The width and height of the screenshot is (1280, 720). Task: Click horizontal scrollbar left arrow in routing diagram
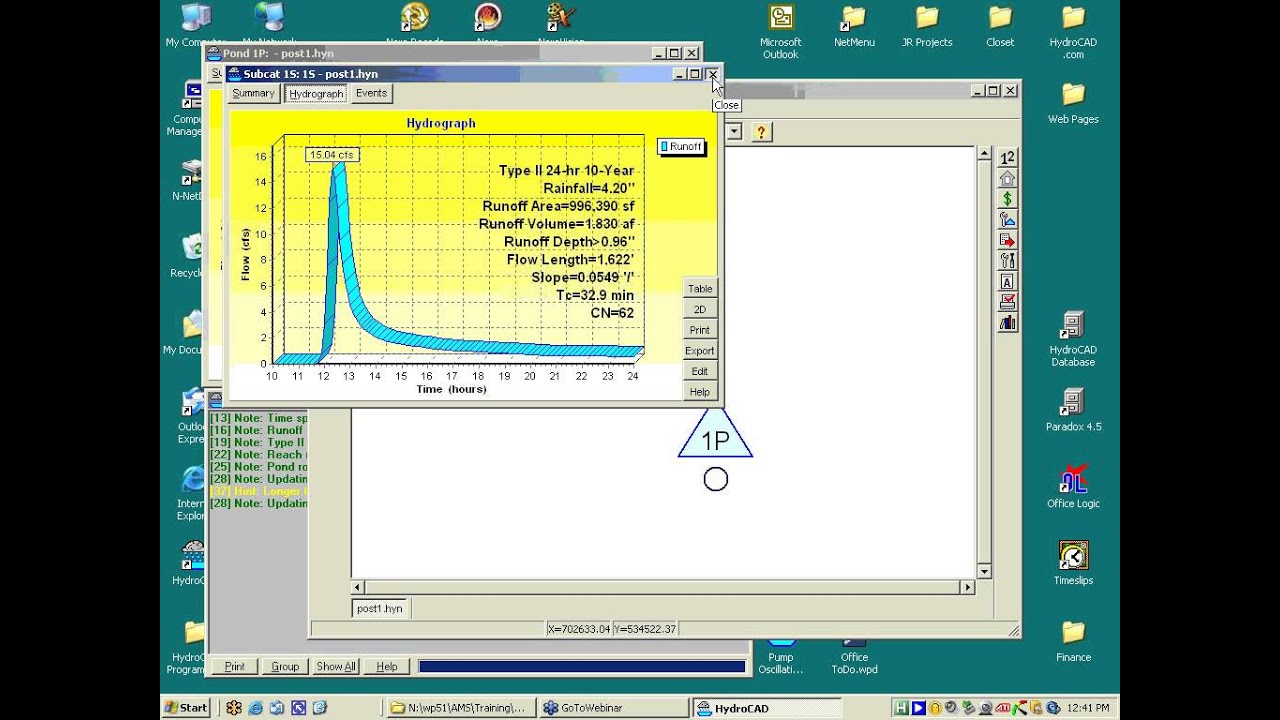point(359,587)
